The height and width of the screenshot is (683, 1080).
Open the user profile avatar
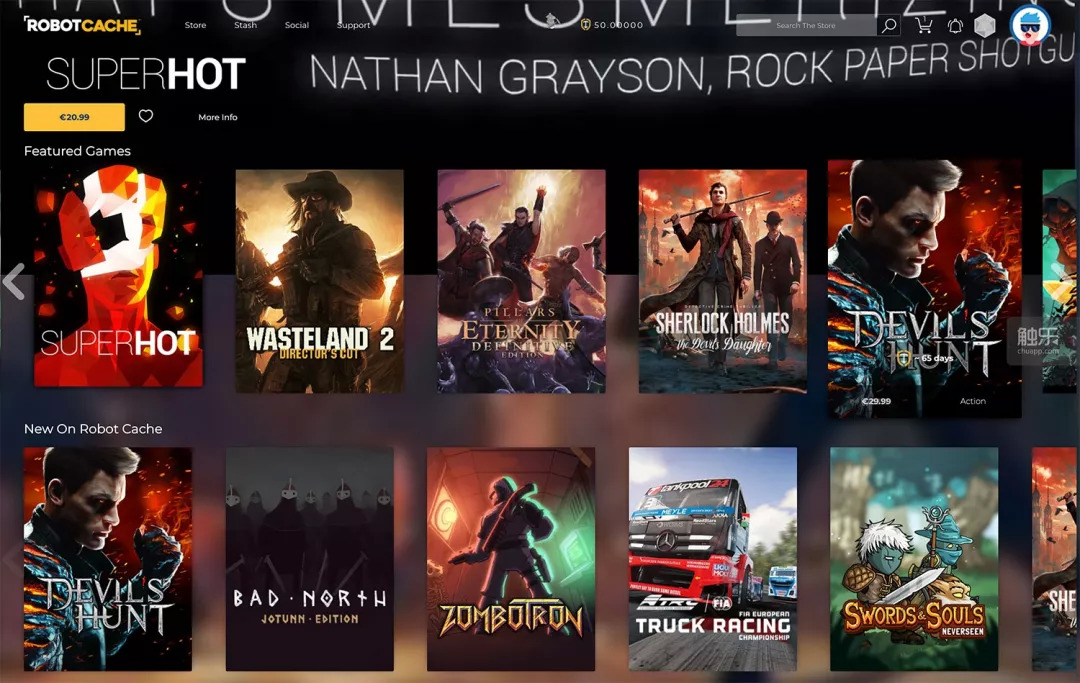(x=1030, y=25)
